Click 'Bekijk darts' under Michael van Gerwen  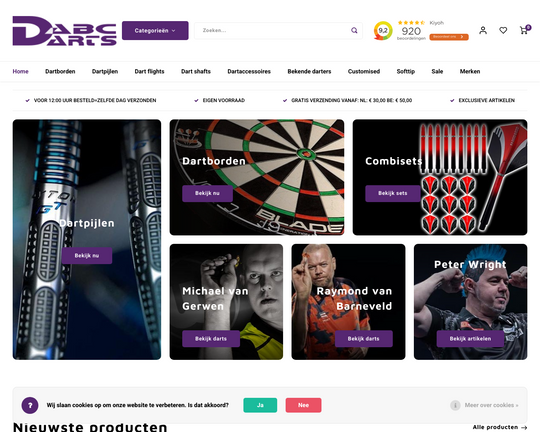tap(211, 339)
